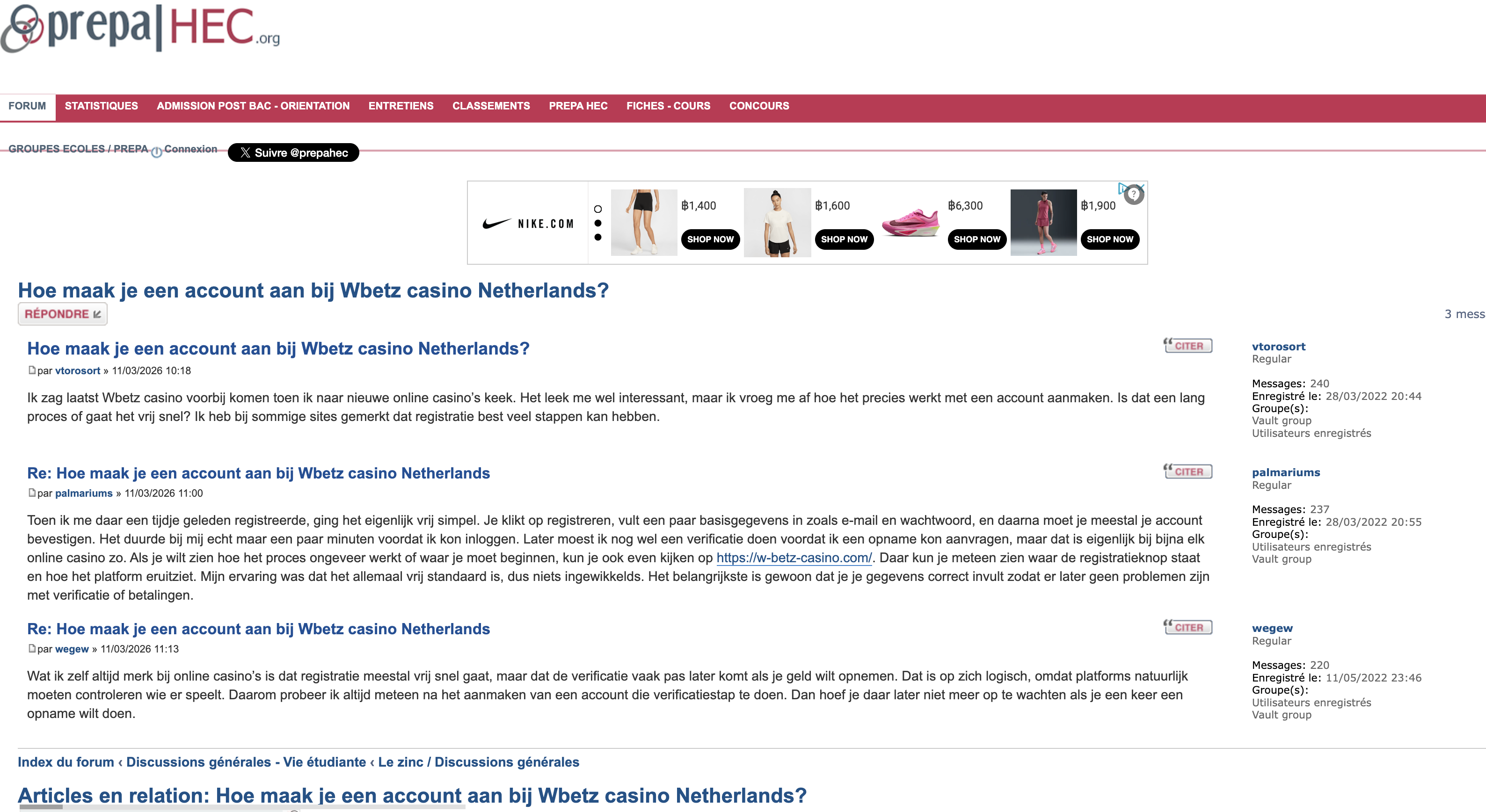This screenshot has width=1486, height=812.
Task: Click the RÉPONDRE reply button
Action: 62,314
